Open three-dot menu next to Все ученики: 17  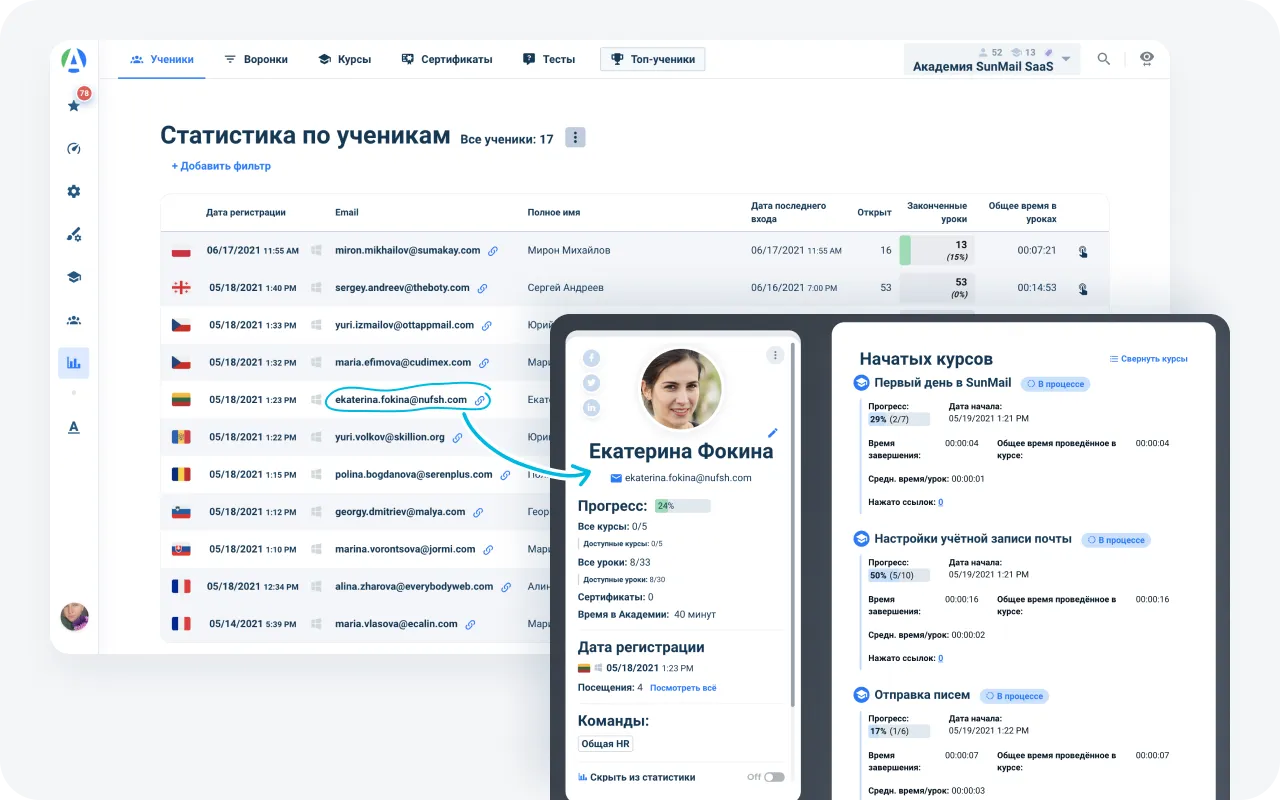coord(575,138)
